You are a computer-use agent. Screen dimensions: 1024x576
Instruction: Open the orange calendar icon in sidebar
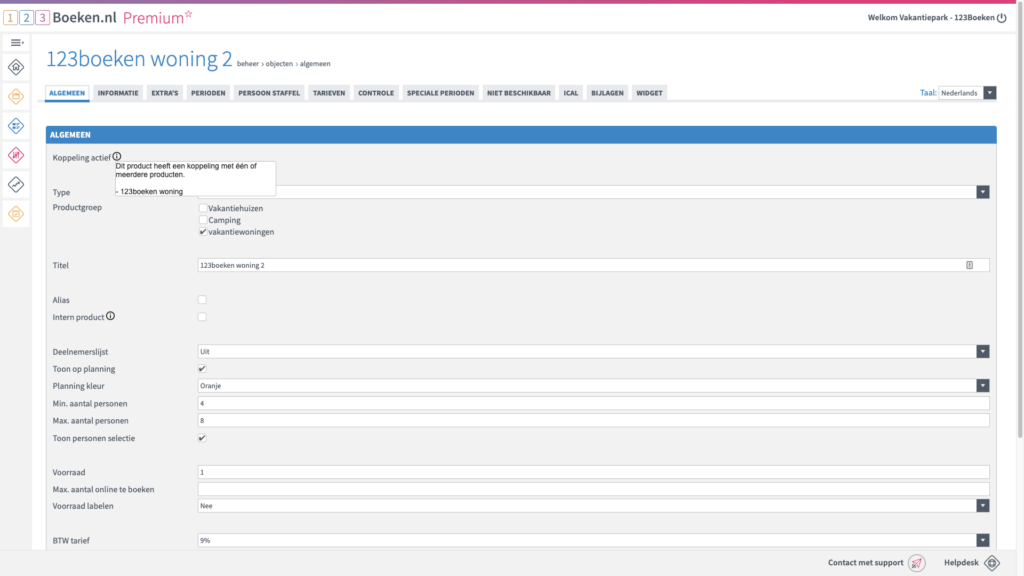[16, 97]
